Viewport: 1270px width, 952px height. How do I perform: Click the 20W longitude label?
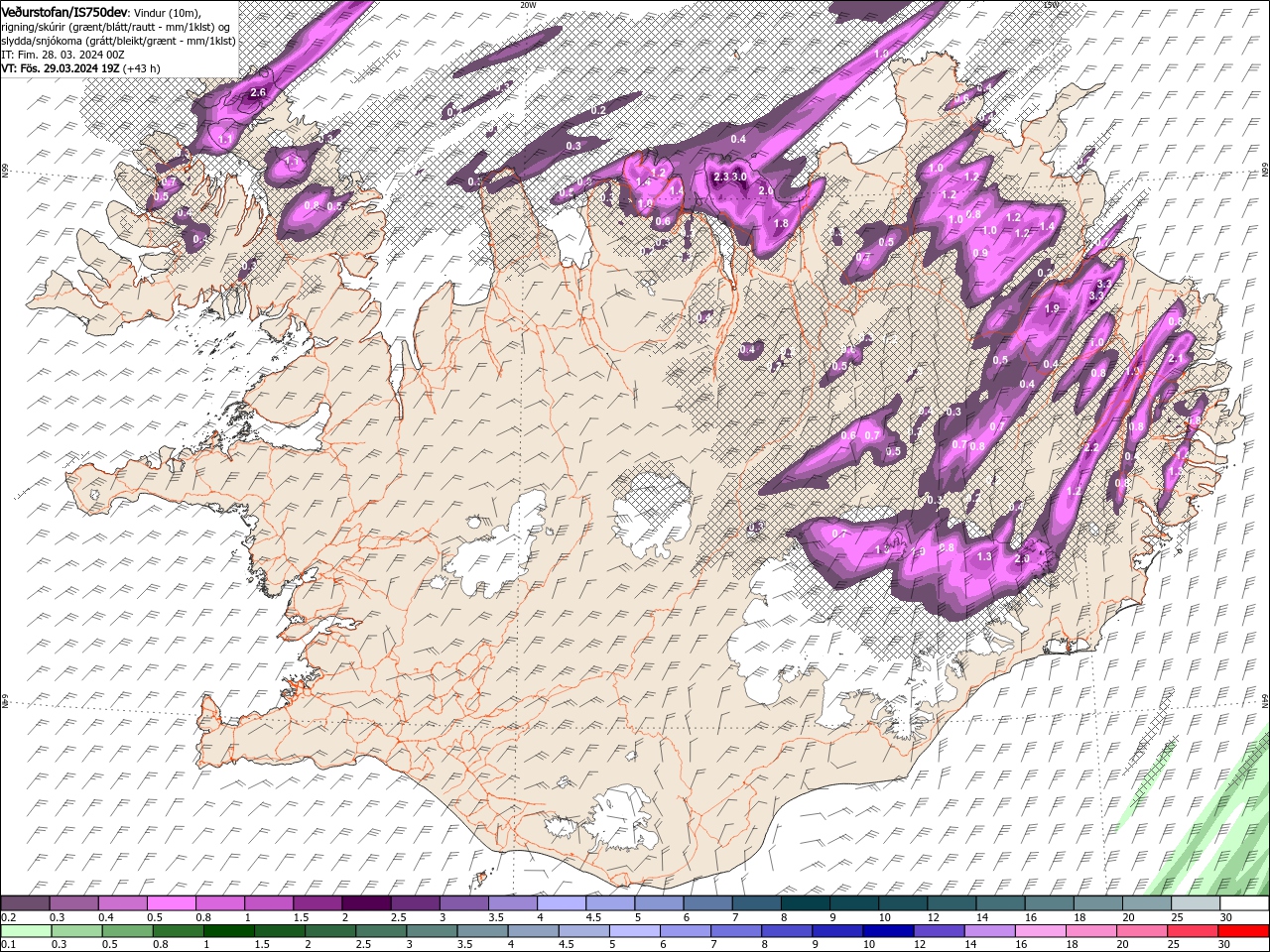[x=527, y=4]
